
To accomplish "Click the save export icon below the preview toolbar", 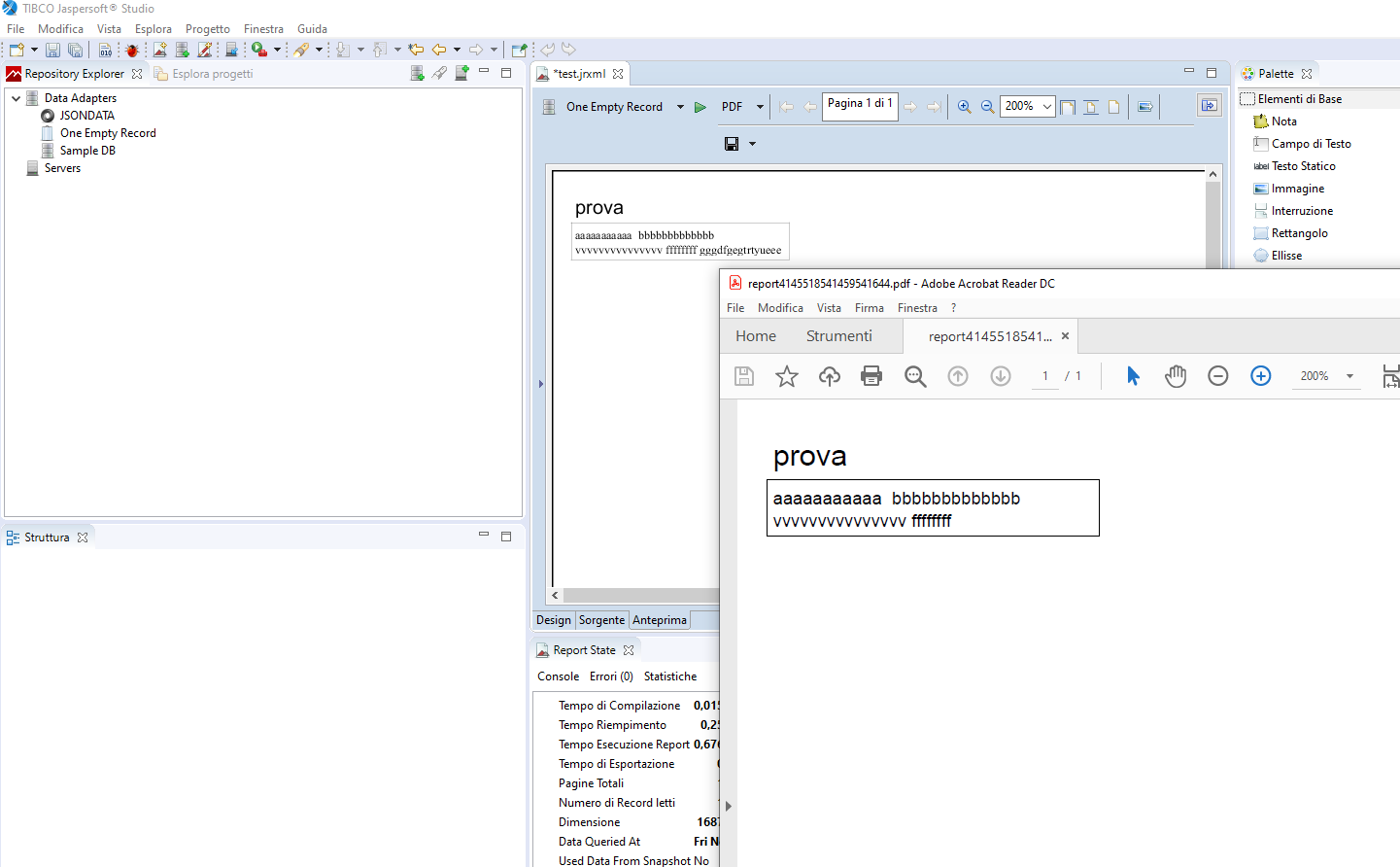I will click(730, 143).
